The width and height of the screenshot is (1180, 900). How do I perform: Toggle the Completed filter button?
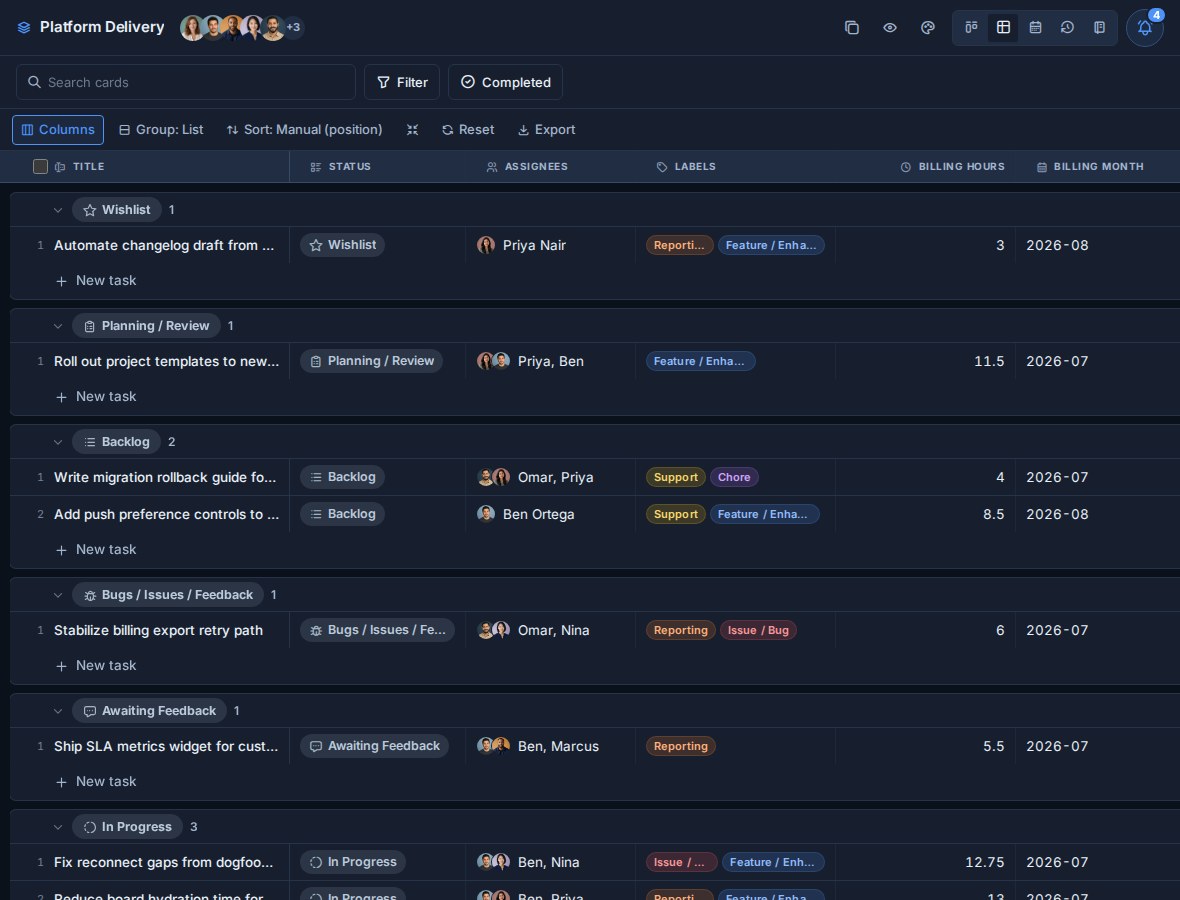[x=505, y=82]
